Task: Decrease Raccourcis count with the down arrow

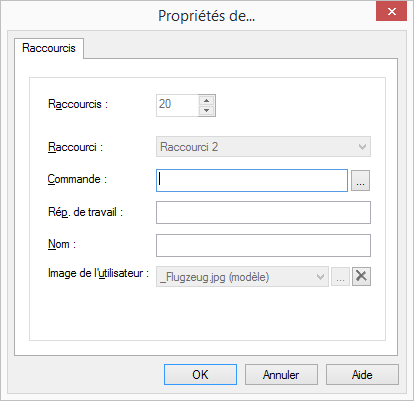Action: [207, 111]
